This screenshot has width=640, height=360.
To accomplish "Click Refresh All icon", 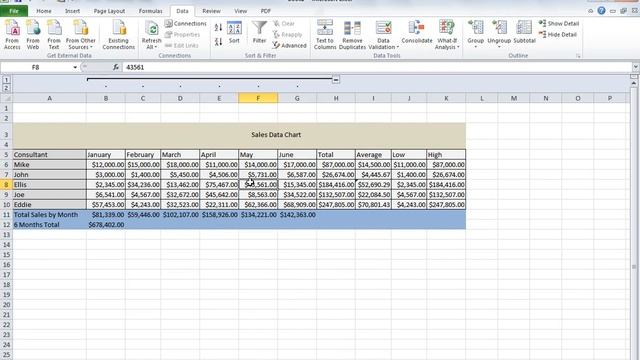I will coord(151,36).
